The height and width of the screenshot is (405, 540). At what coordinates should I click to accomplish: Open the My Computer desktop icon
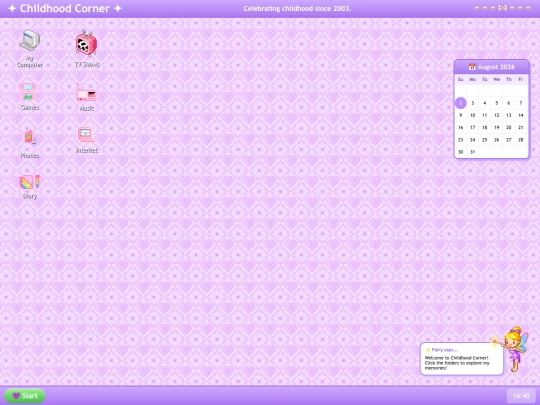coord(30,49)
